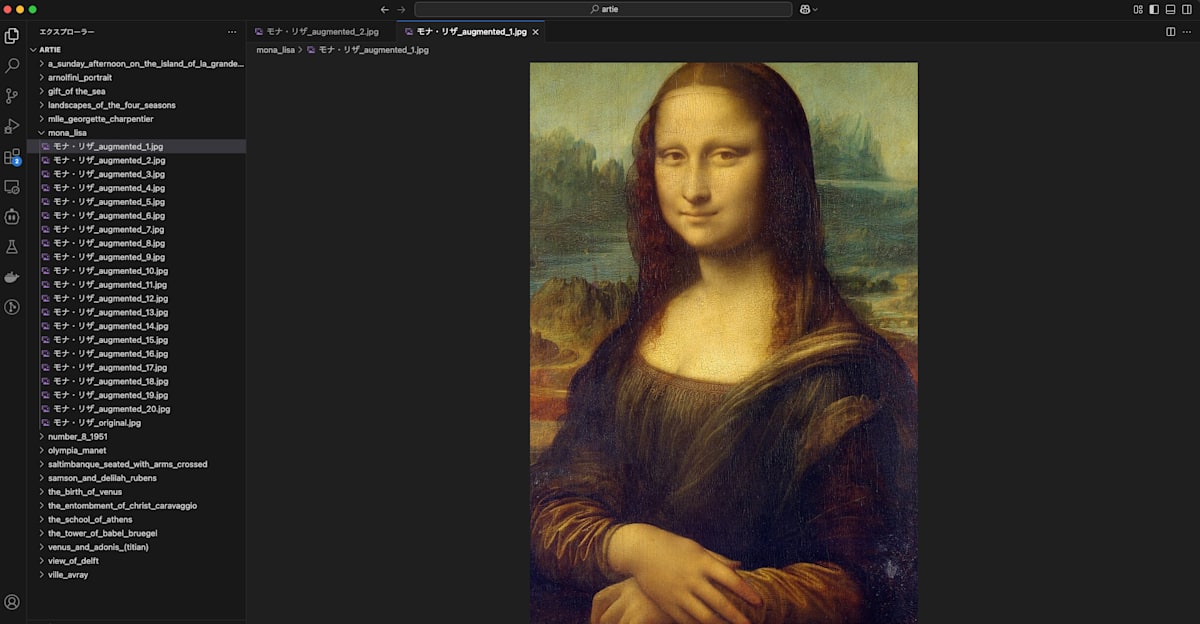Image resolution: width=1200 pixels, height=624 pixels.
Task: Open the Copilot dropdown chevron in title bar
Action: click(815, 9)
